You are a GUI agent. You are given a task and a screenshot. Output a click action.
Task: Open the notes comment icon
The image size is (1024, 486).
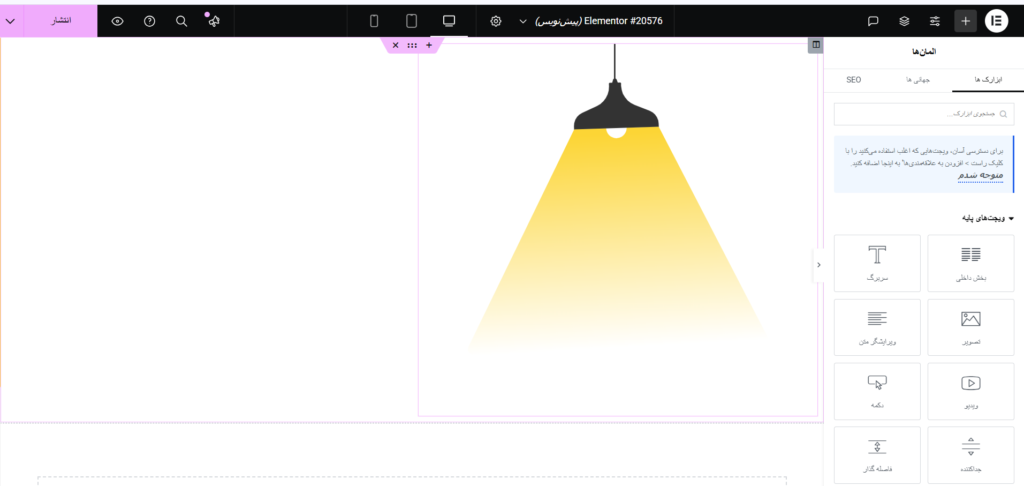(x=873, y=20)
